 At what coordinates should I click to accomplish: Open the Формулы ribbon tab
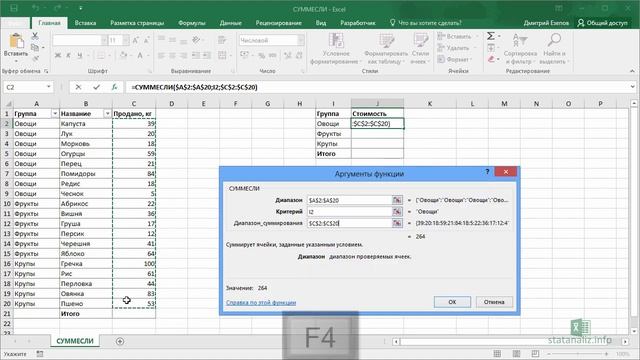click(192, 23)
